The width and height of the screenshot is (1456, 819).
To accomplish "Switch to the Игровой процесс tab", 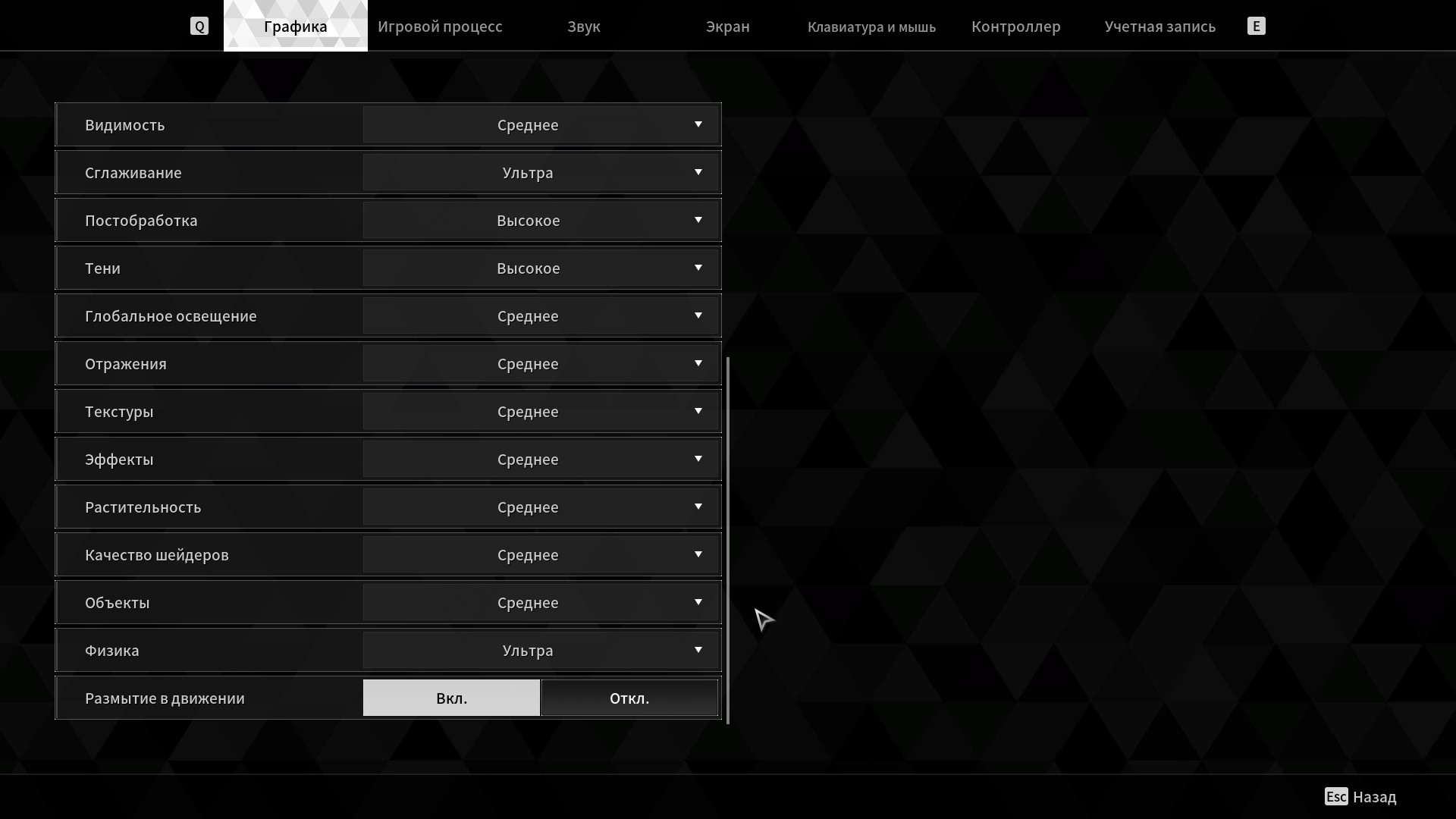I will tap(440, 27).
